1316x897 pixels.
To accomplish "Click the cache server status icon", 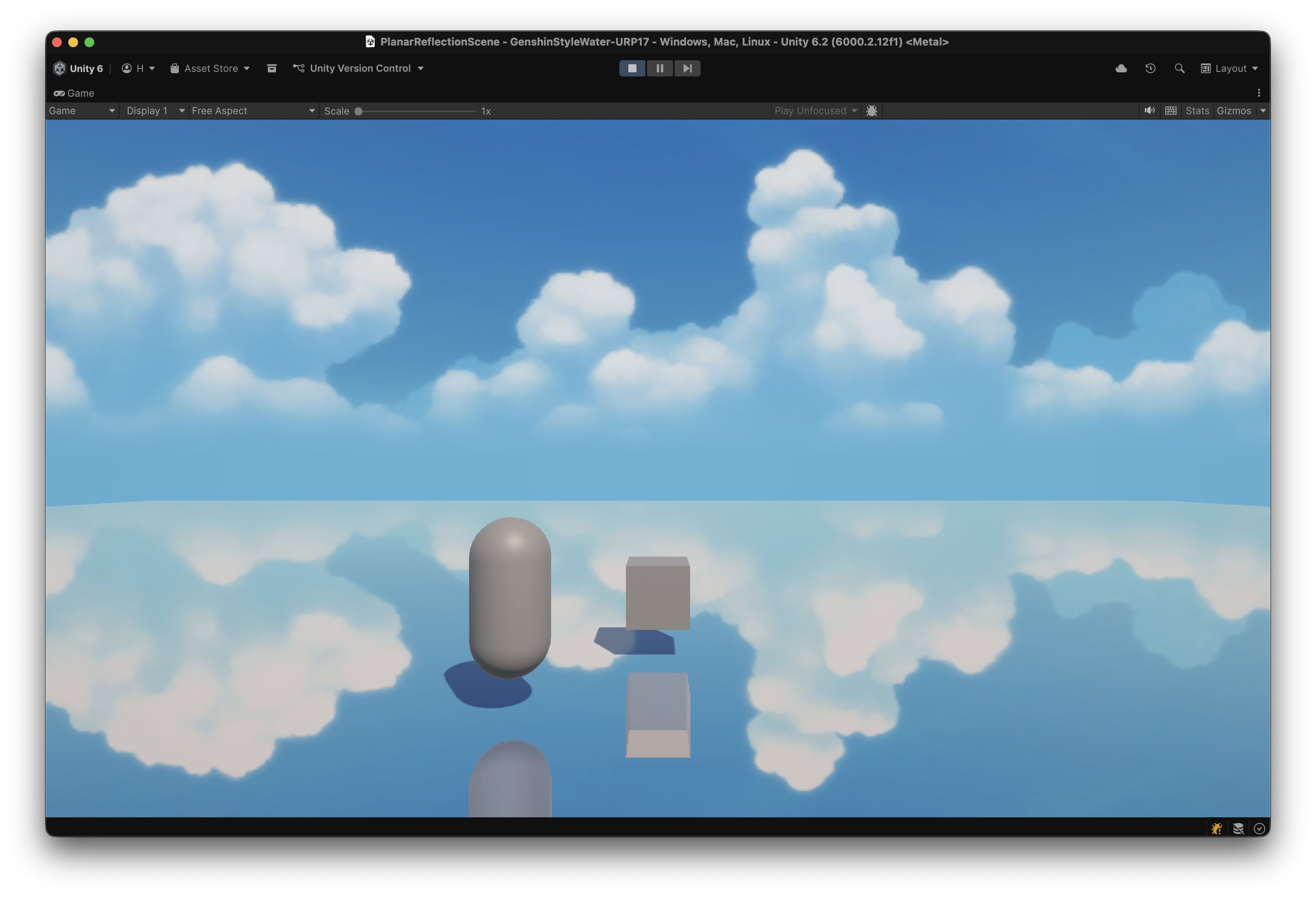I will coord(1238,828).
